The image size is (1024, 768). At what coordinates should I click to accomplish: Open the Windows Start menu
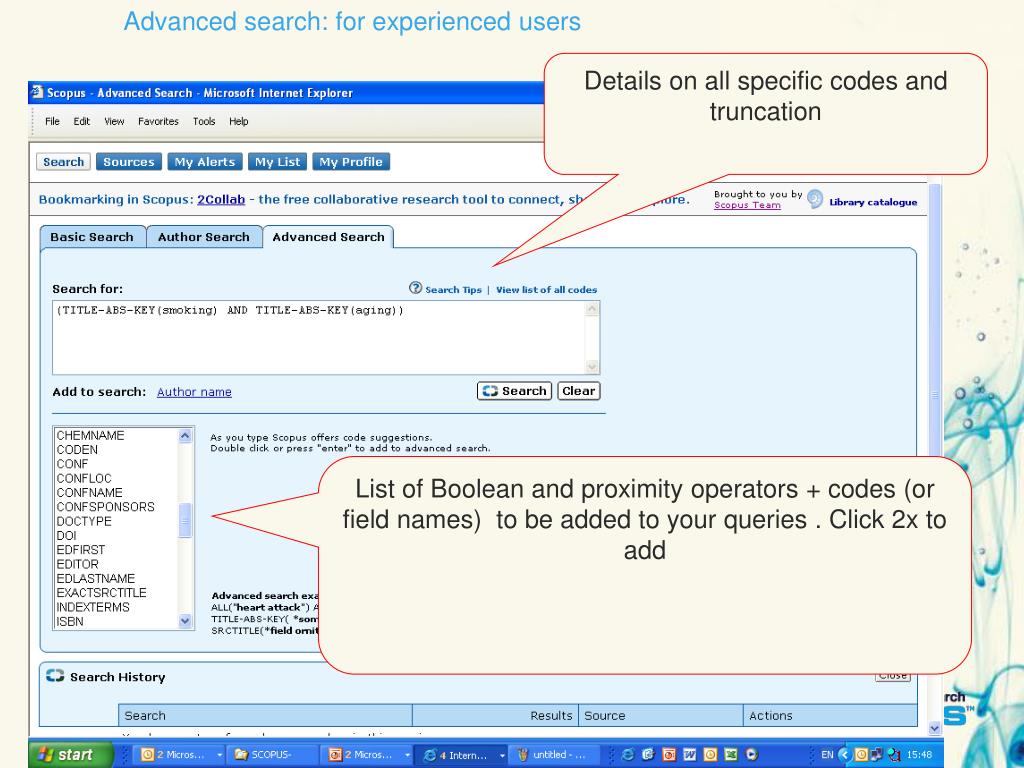point(70,754)
